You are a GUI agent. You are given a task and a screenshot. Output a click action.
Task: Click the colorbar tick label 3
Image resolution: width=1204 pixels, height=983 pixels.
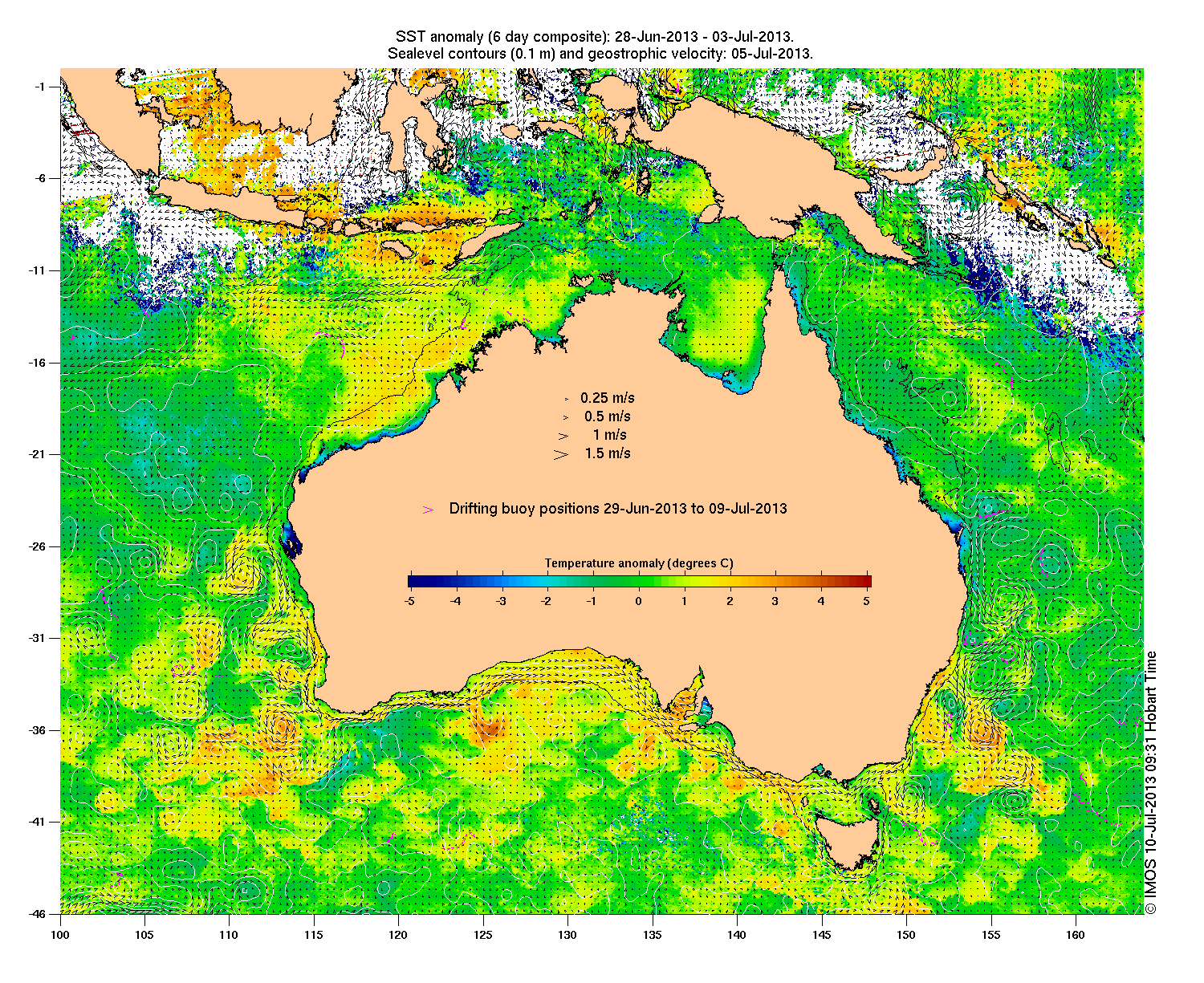pyautogui.click(x=776, y=600)
